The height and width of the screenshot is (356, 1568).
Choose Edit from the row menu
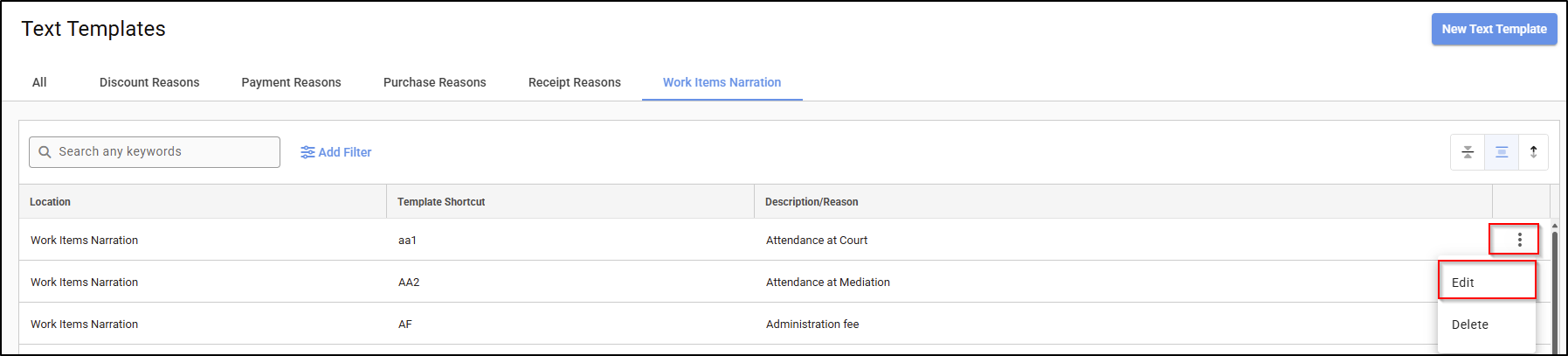point(1485,283)
